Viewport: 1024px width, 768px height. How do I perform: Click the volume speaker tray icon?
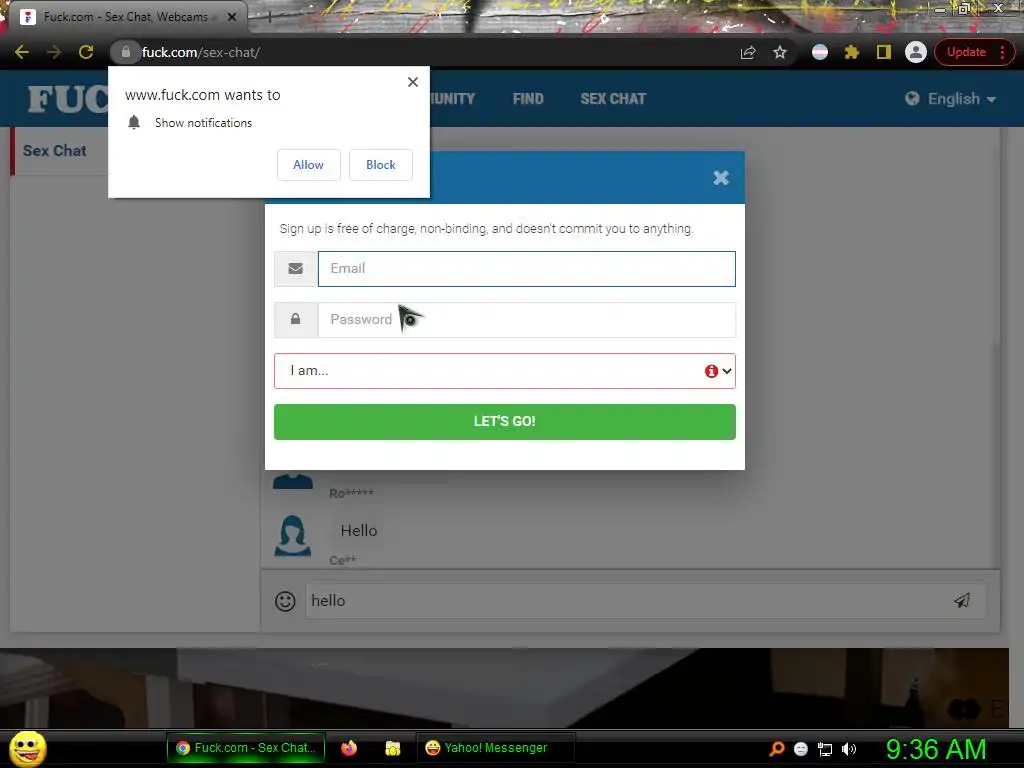tap(848, 749)
